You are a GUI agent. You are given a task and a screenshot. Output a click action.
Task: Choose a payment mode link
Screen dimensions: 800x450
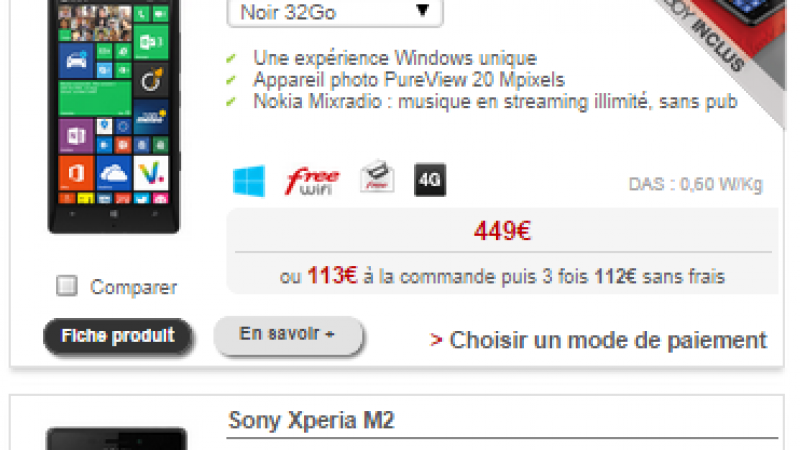[x=598, y=340]
